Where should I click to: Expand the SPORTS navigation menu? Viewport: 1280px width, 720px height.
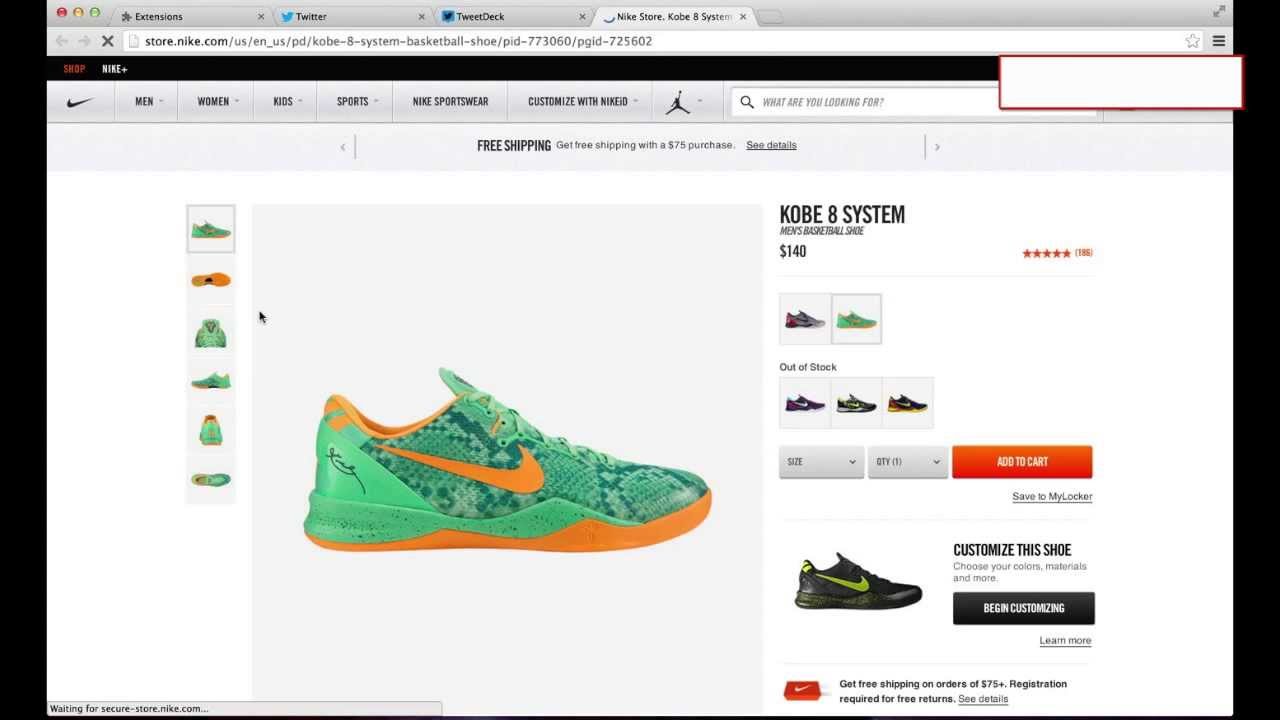pyautogui.click(x=357, y=102)
